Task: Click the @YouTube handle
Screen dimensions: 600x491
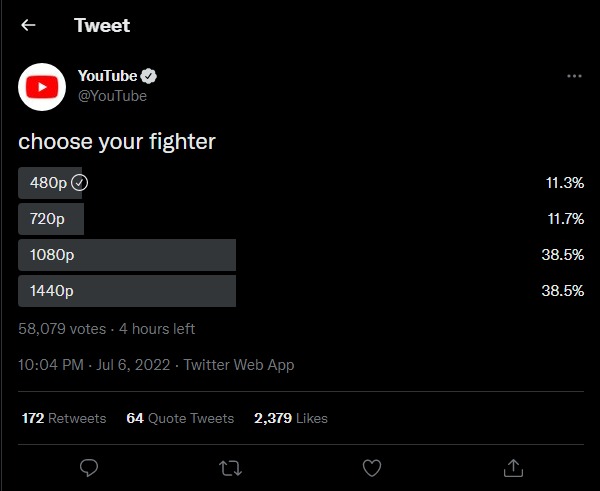Action: coord(112,96)
